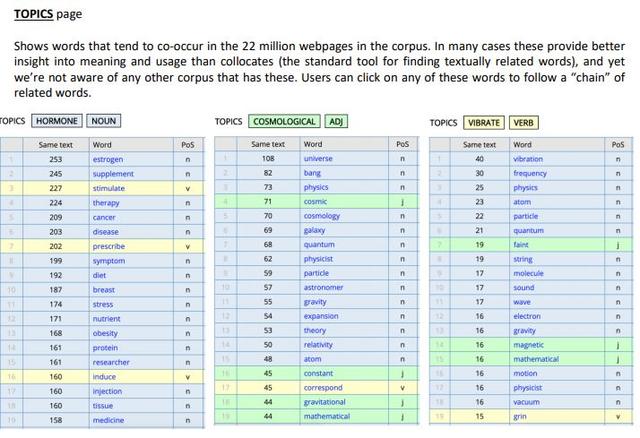Select the 'symptom' word link
The height and width of the screenshot is (438, 640).
pos(109,261)
